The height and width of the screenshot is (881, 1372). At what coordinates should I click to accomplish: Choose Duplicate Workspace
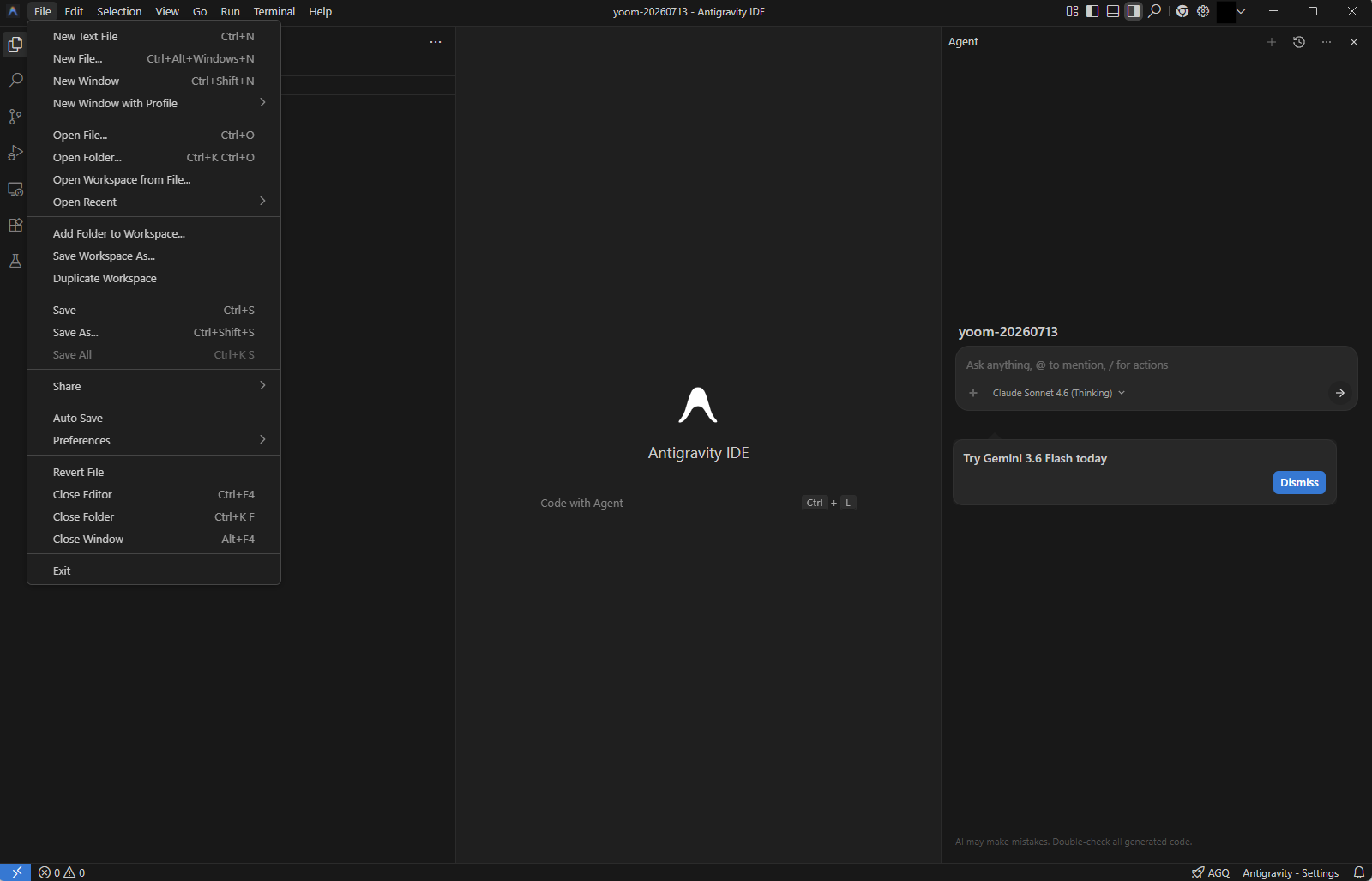point(154,278)
